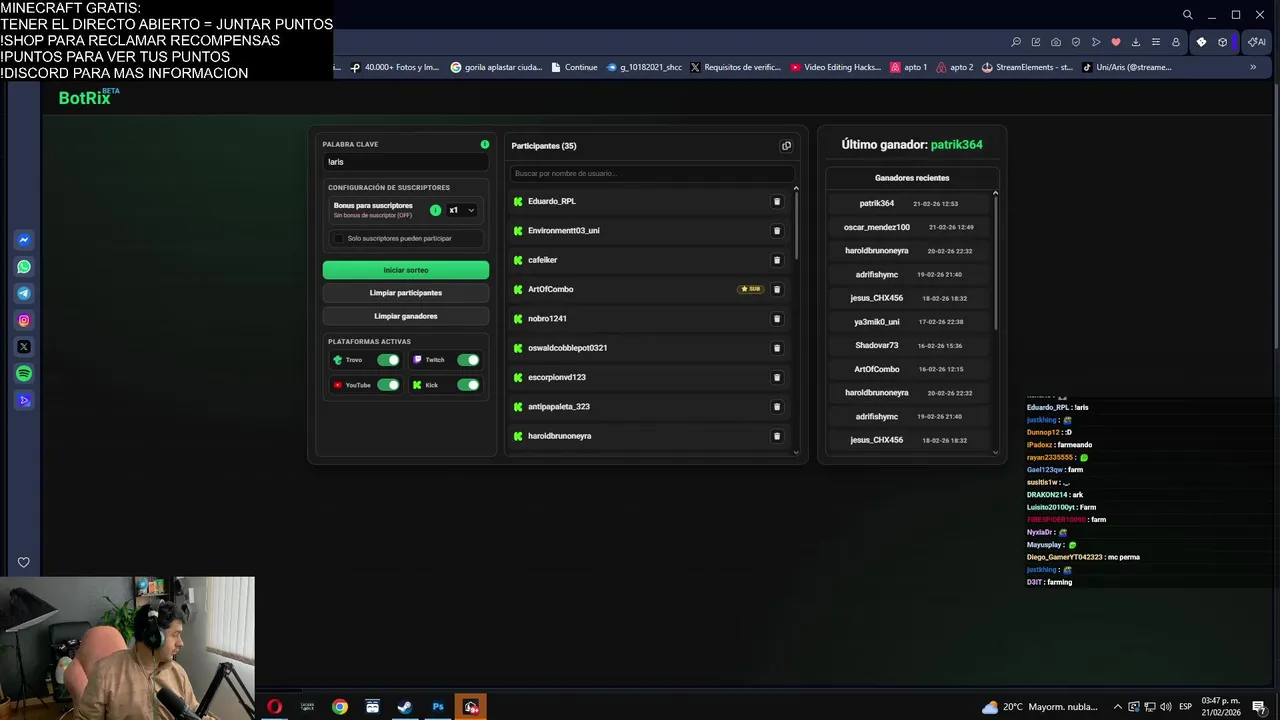Image resolution: width=1280 pixels, height=720 pixels.
Task: Remove oswaldcobblepot0321 via trash icon
Action: (777, 348)
